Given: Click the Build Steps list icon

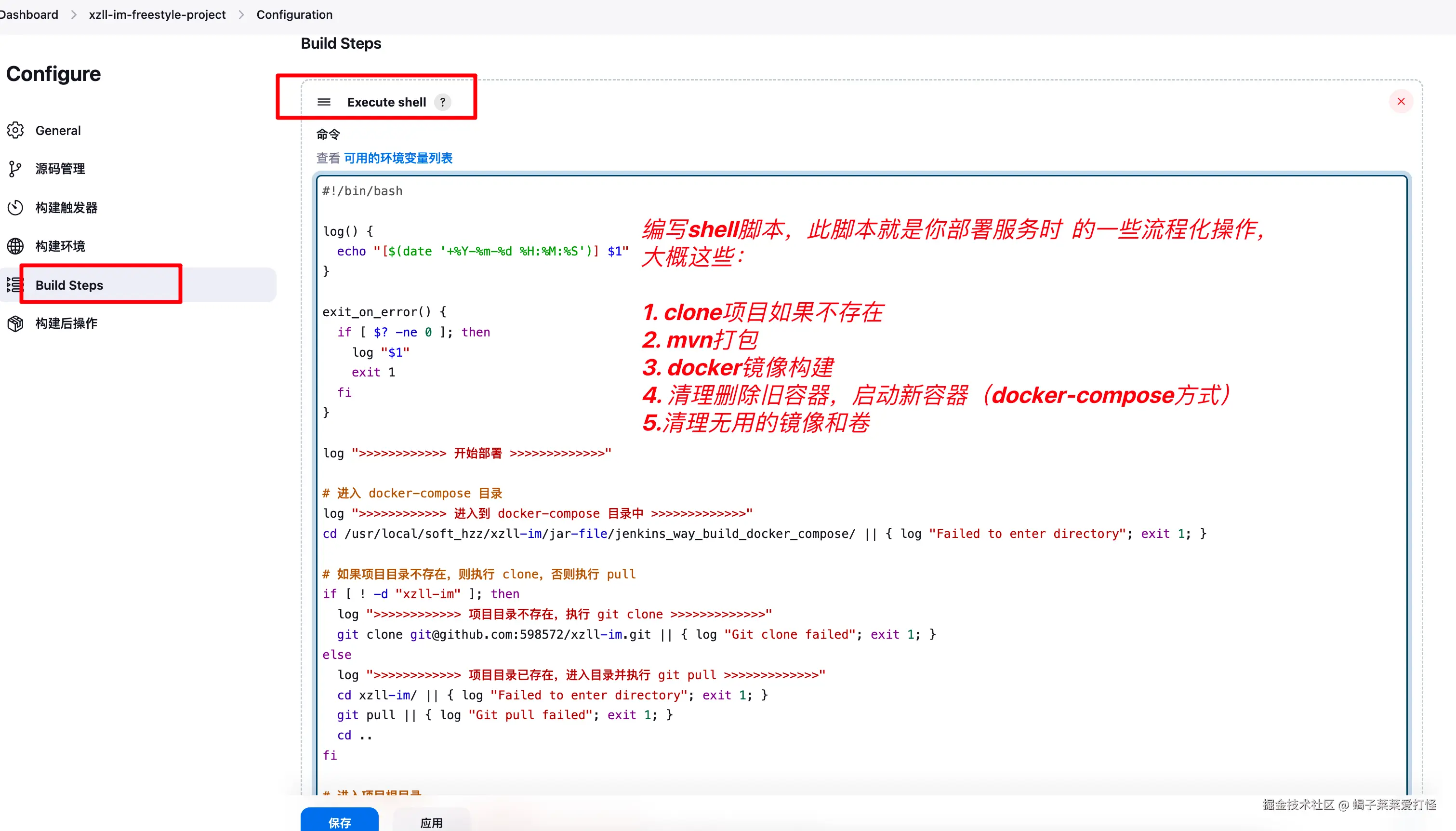Looking at the screenshot, I should [14, 285].
